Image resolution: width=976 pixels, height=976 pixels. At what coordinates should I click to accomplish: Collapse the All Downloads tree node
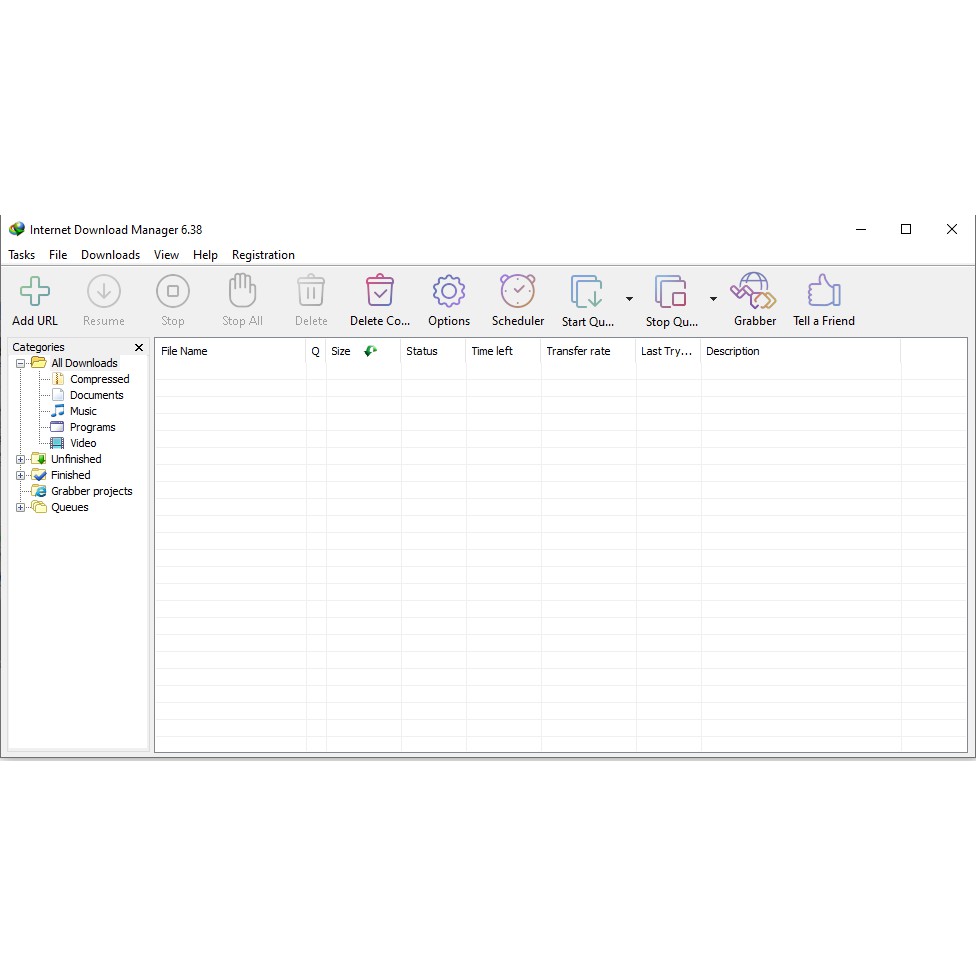(21, 363)
